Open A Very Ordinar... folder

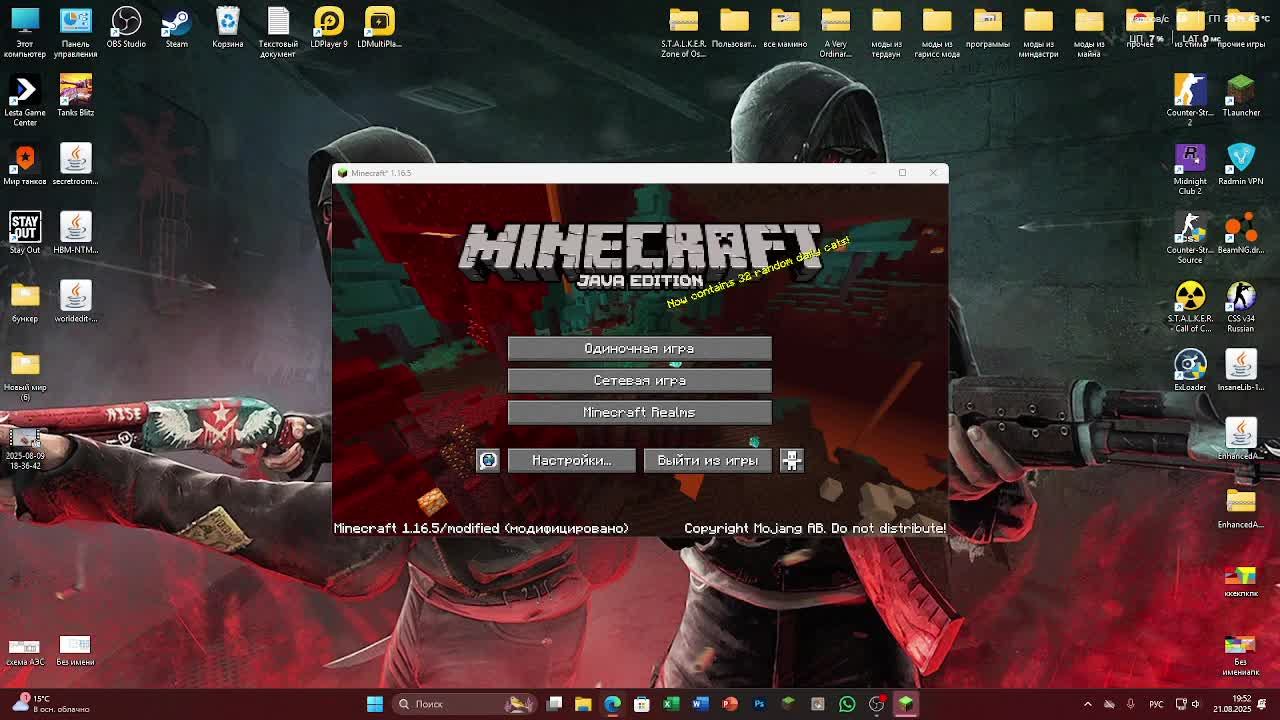coord(836,32)
